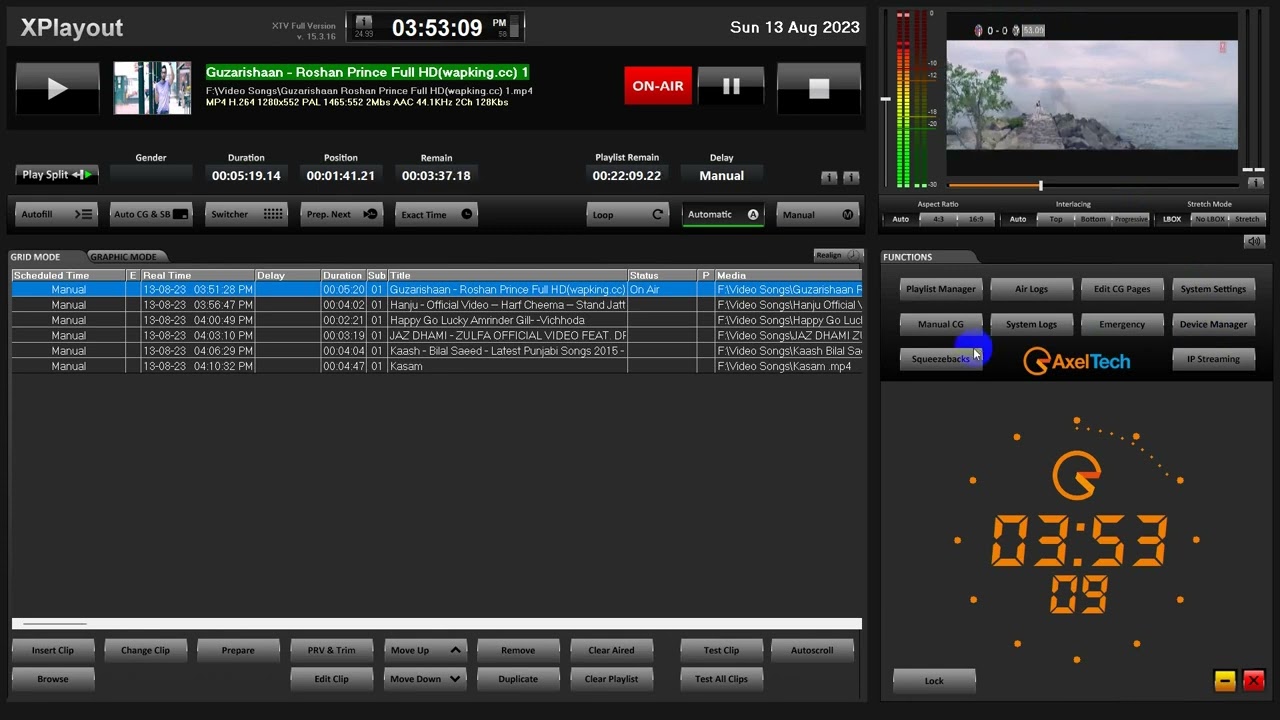Viewport: 1280px width, 720px height.
Task: Duplicate the selected clip
Action: pos(518,679)
